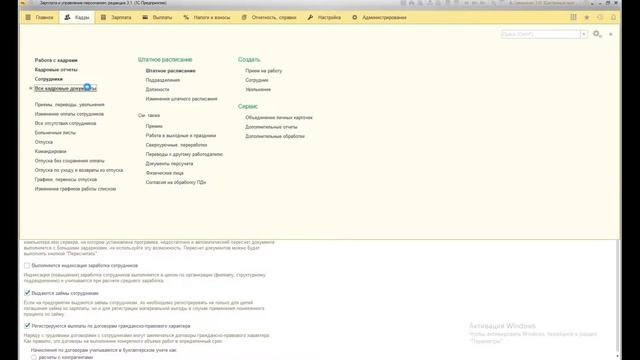
Task: Click the search input field
Action: [x=540, y=34]
